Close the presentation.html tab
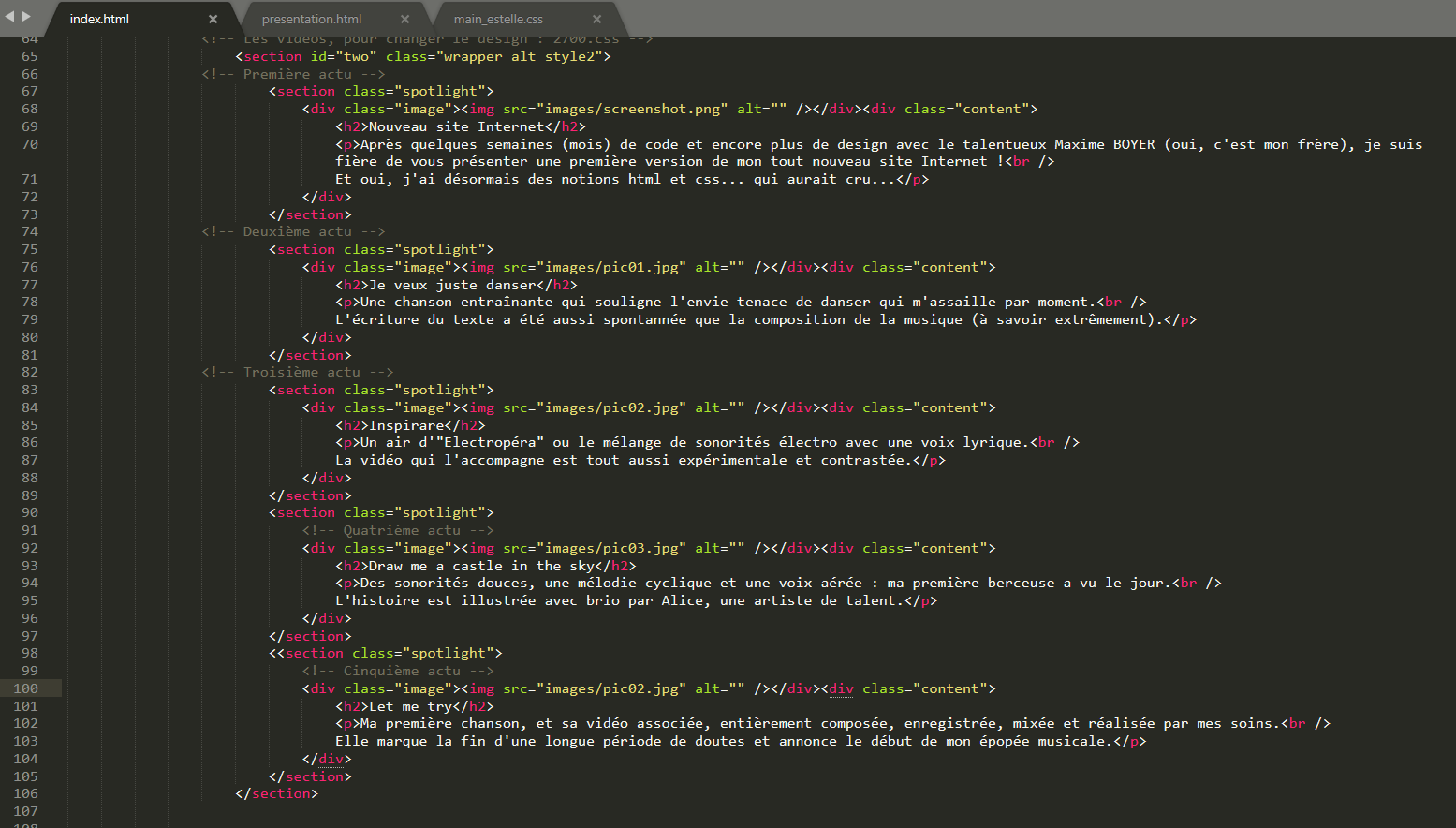The height and width of the screenshot is (828, 1456). 404,19
